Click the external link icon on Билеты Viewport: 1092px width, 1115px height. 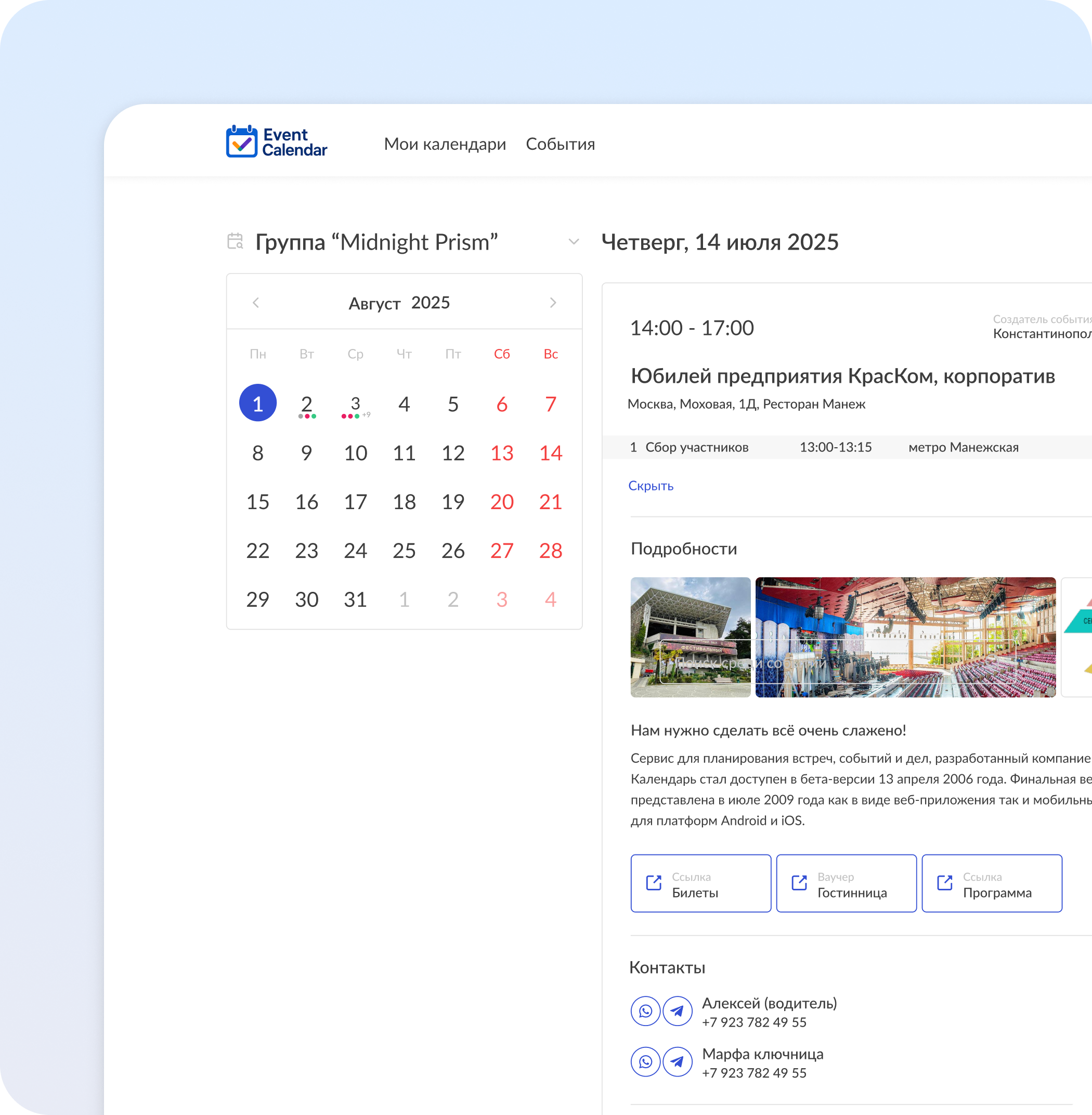point(654,883)
